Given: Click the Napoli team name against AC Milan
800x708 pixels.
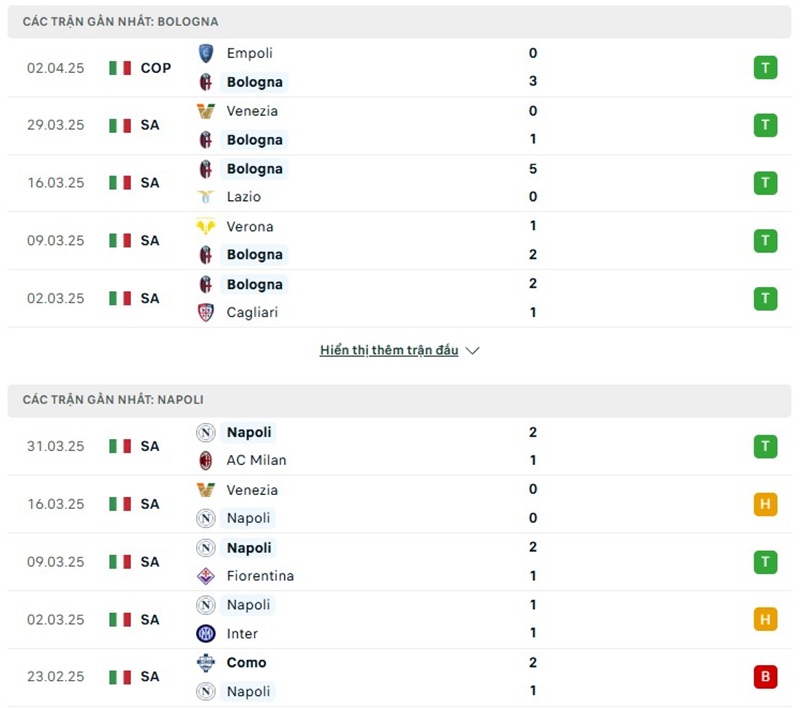Looking at the screenshot, I should (249, 432).
